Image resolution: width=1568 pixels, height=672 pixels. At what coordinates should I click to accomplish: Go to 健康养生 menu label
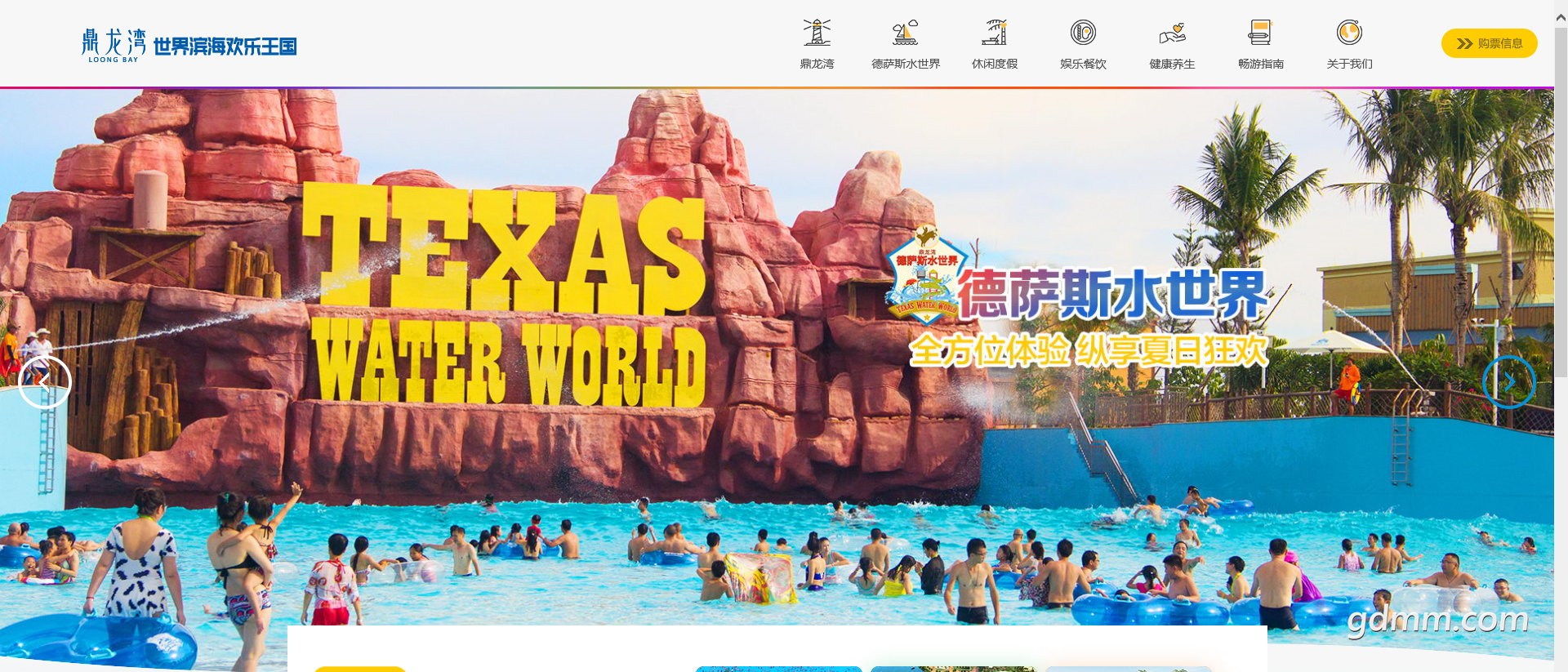tap(1172, 64)
